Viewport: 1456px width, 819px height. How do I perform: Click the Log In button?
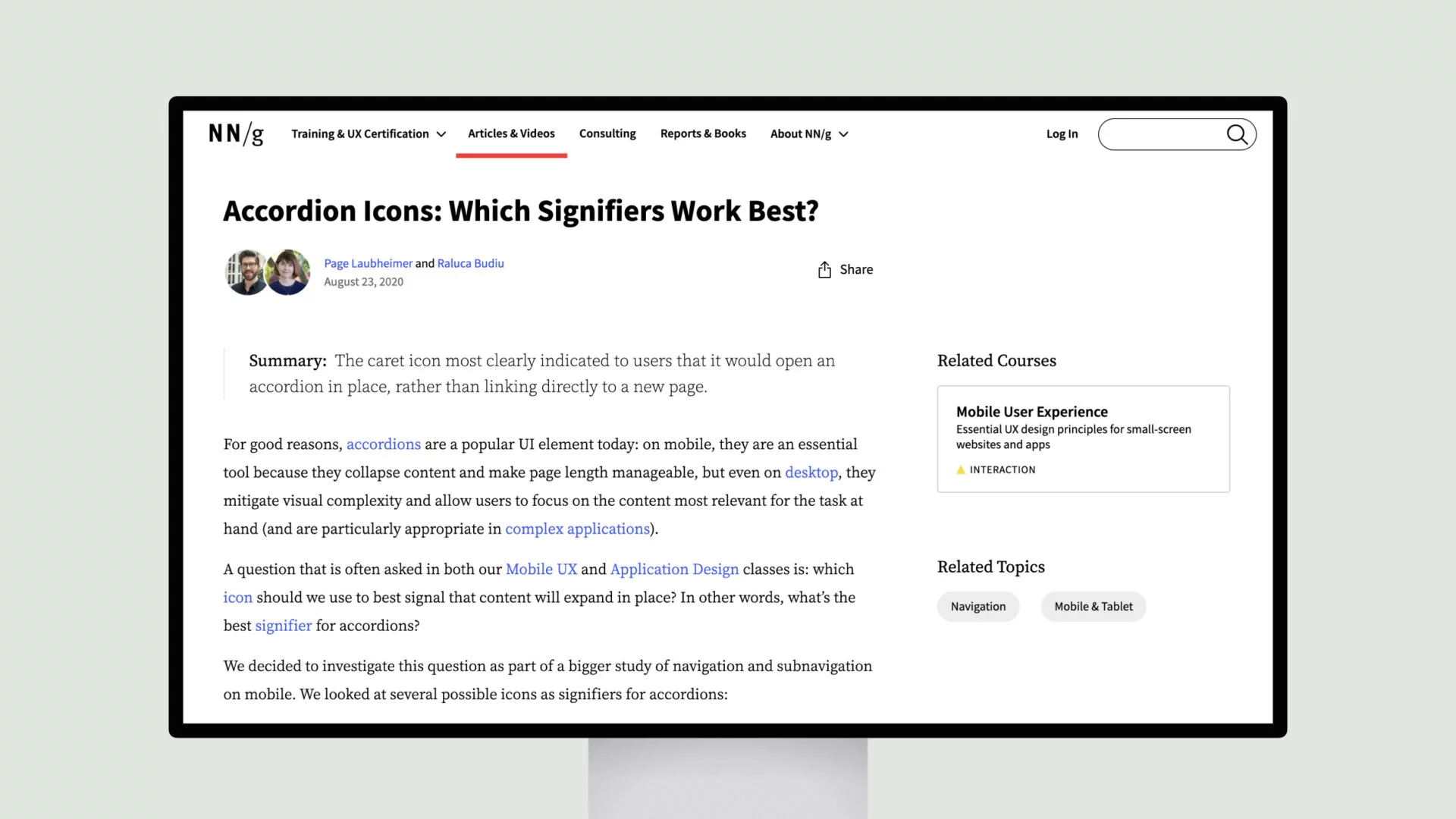coord(1062,134)
